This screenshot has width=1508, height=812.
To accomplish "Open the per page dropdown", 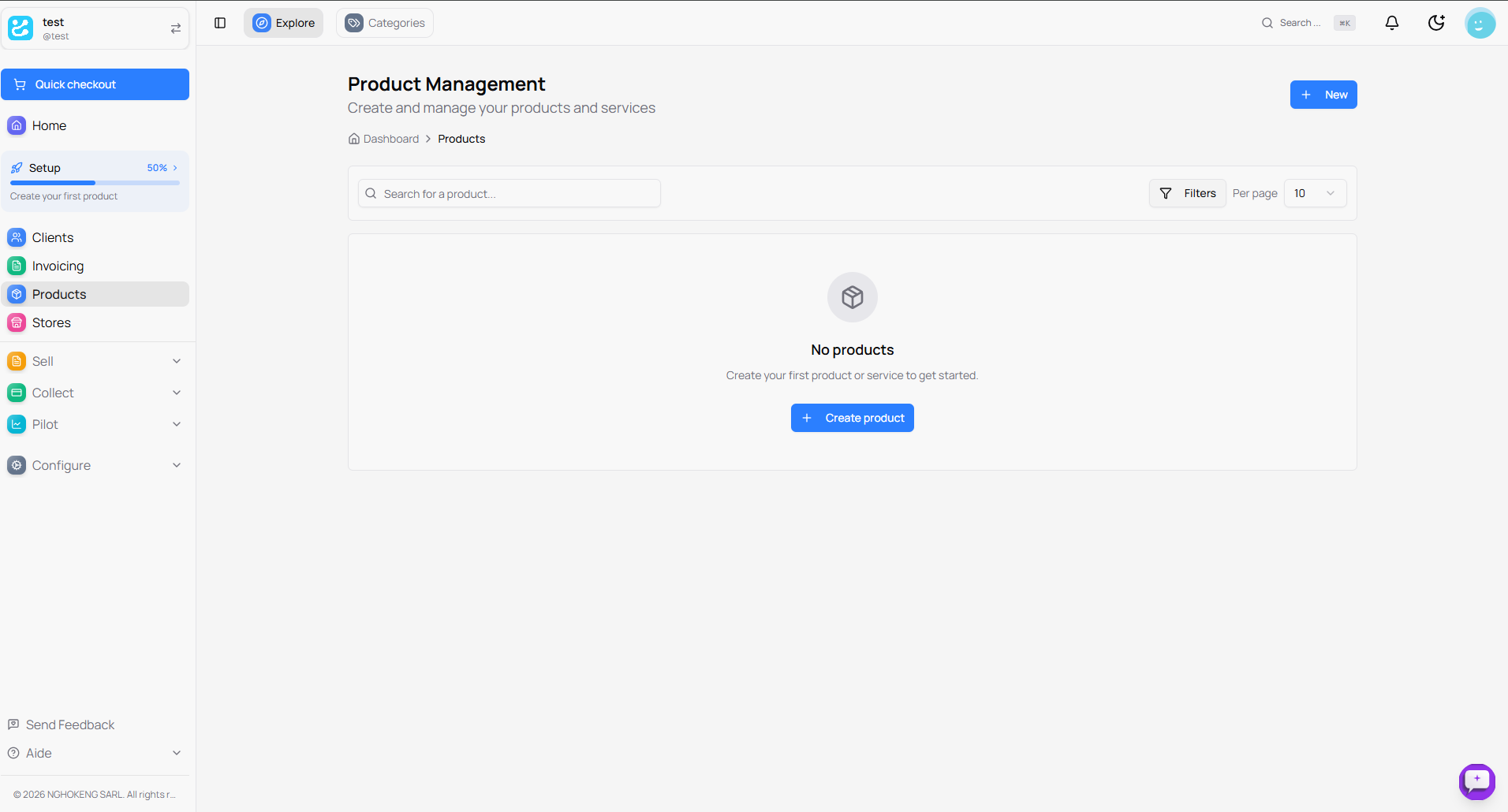I will point(1315,193).
